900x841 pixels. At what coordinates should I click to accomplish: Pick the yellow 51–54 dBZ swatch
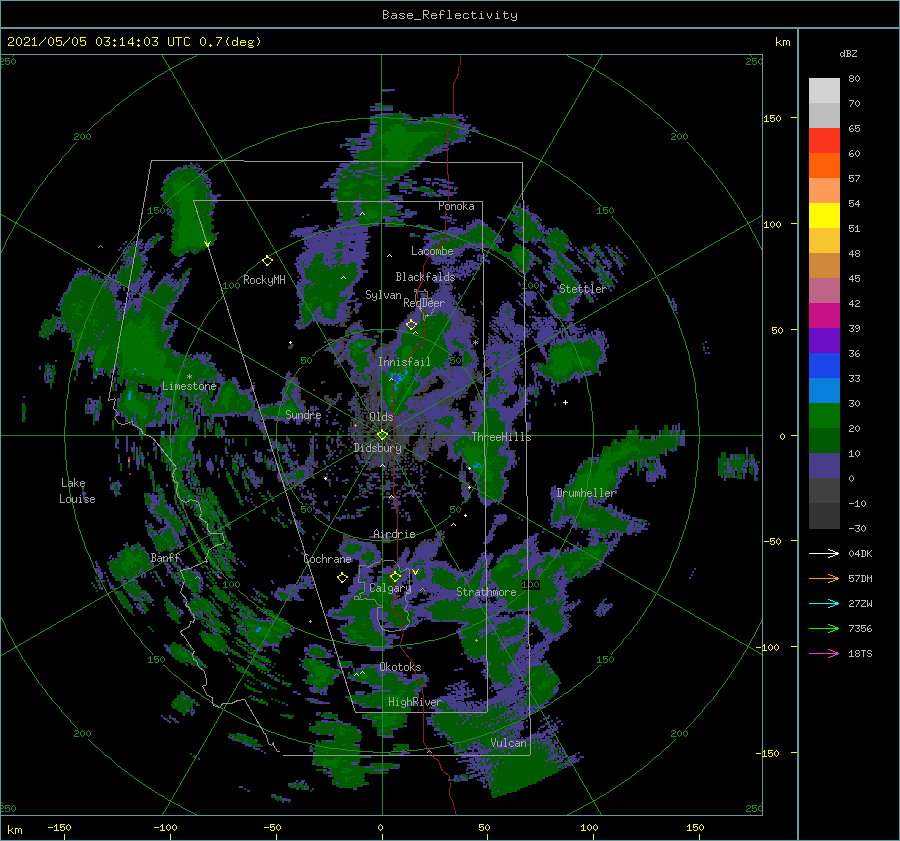tap(824, 216)
